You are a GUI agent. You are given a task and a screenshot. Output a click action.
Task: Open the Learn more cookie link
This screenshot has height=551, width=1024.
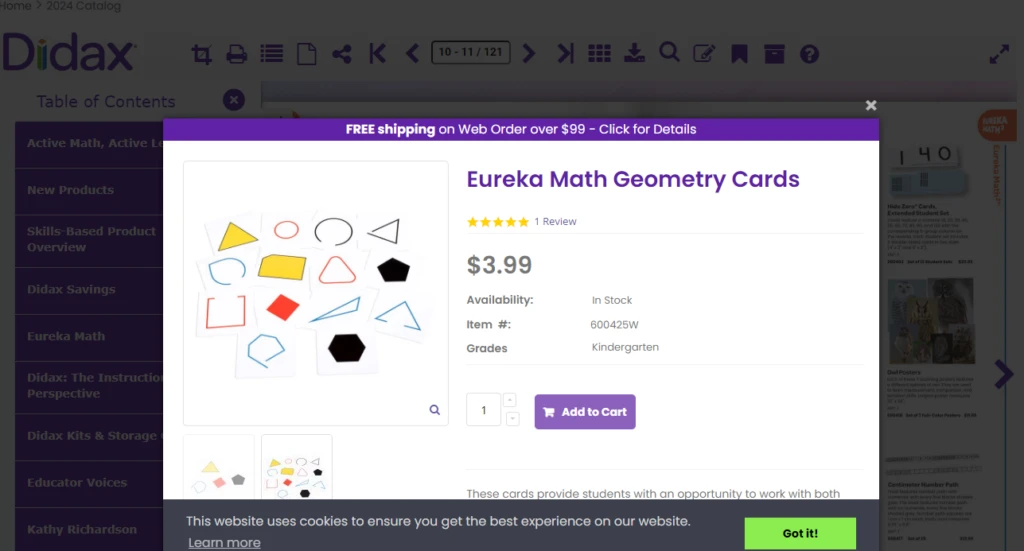click(x=224, y=543)
